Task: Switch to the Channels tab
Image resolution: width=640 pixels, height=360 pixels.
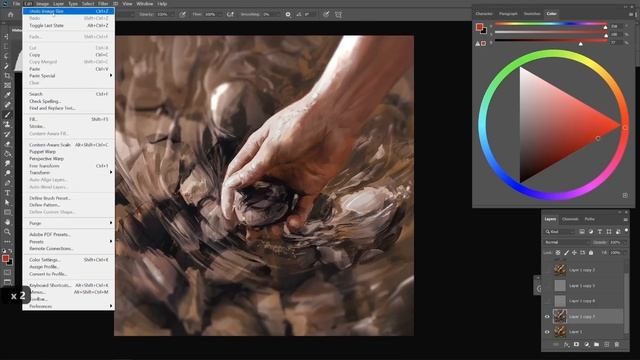Action: click(x=570, y=219)
